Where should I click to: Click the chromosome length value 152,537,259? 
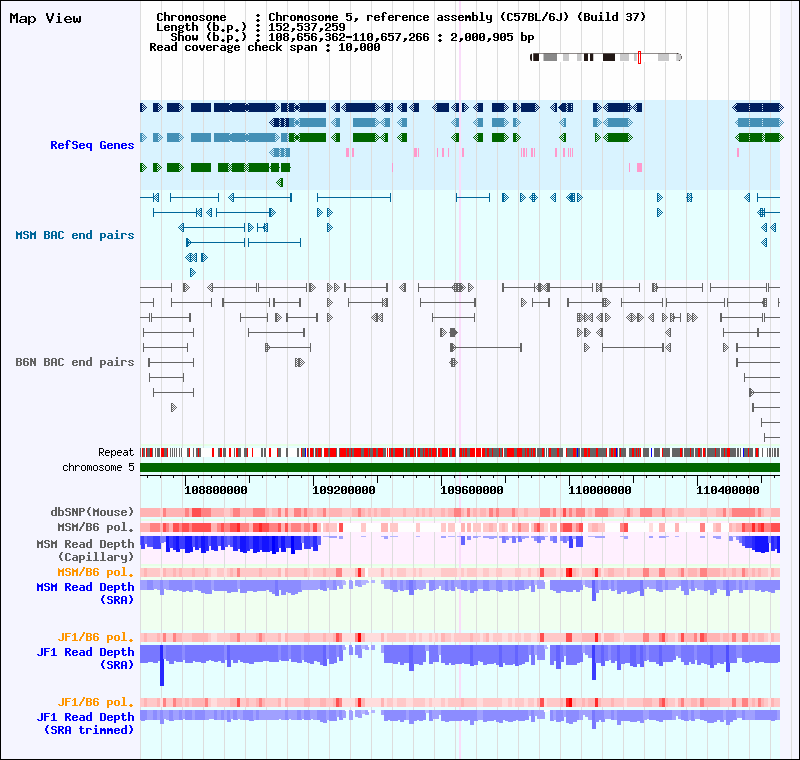(x=307, y=27)
